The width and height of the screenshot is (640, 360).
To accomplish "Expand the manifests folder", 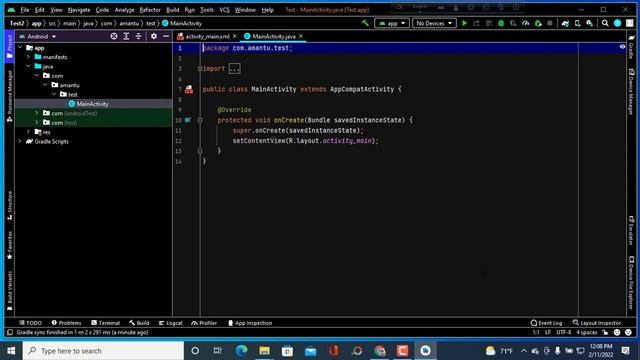I will pos(28,57).
